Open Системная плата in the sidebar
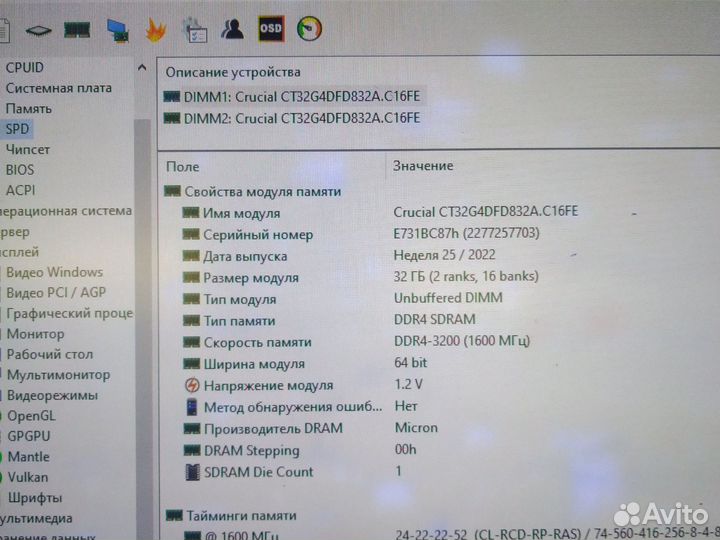 pos(58,88)
